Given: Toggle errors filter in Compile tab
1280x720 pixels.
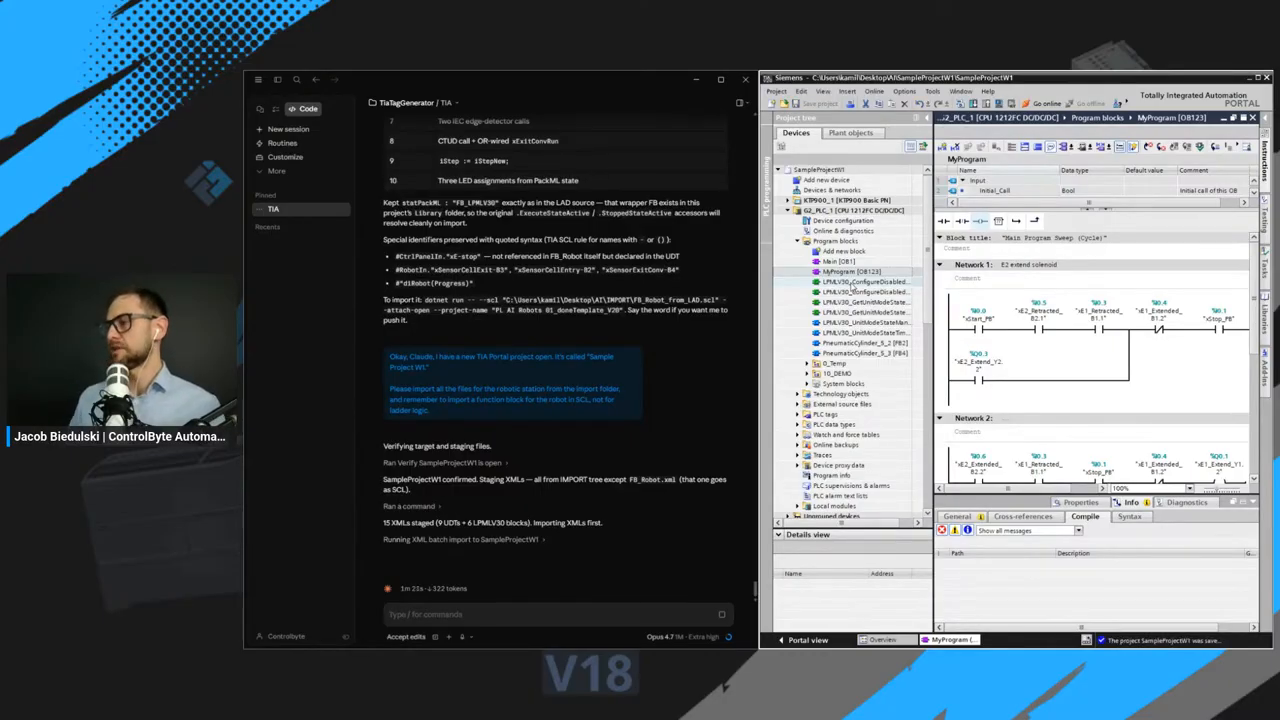Looking at the screenshot, I should [x=942, y=530].
